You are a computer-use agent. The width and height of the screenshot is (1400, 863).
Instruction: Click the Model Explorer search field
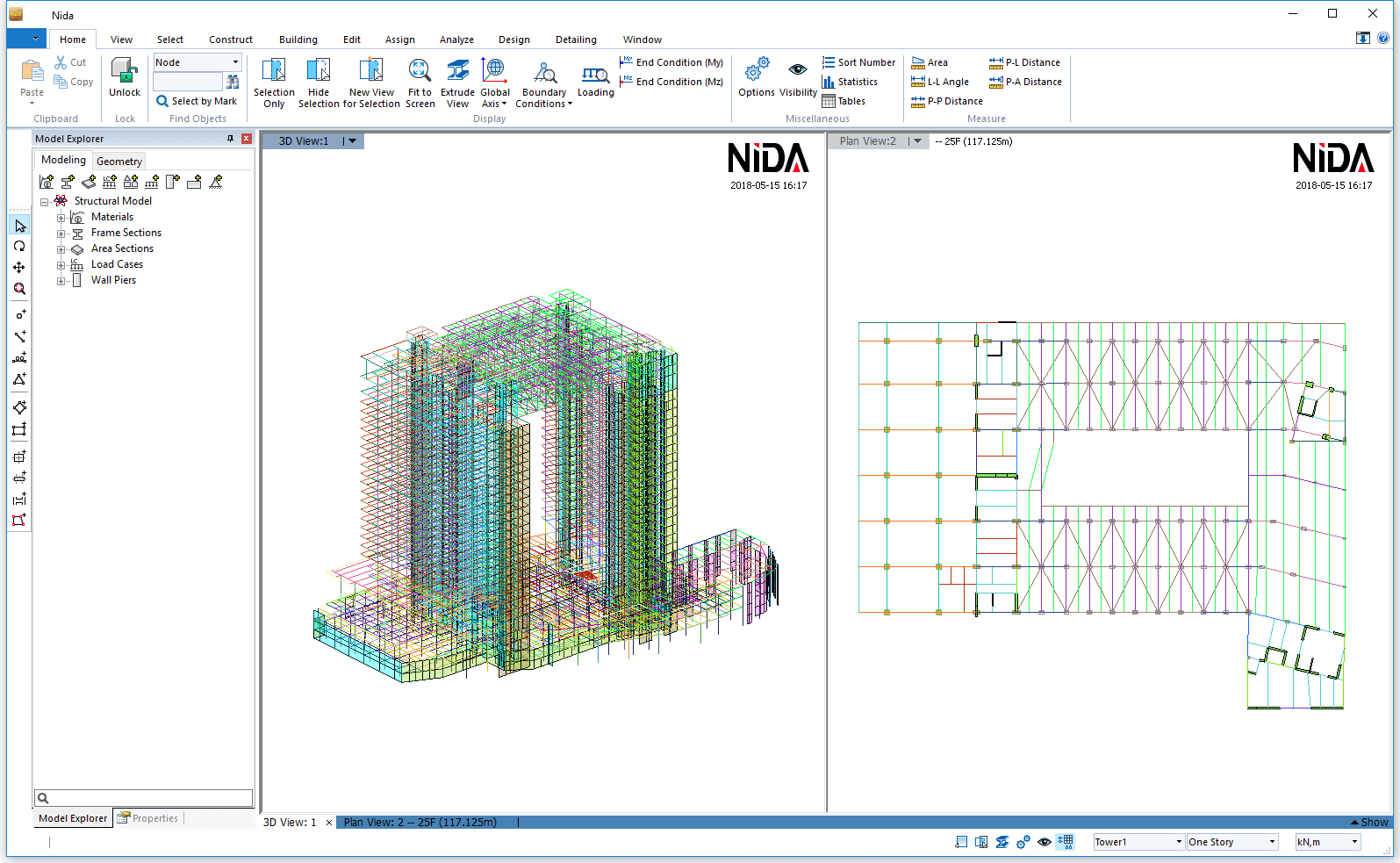(143, 798)
